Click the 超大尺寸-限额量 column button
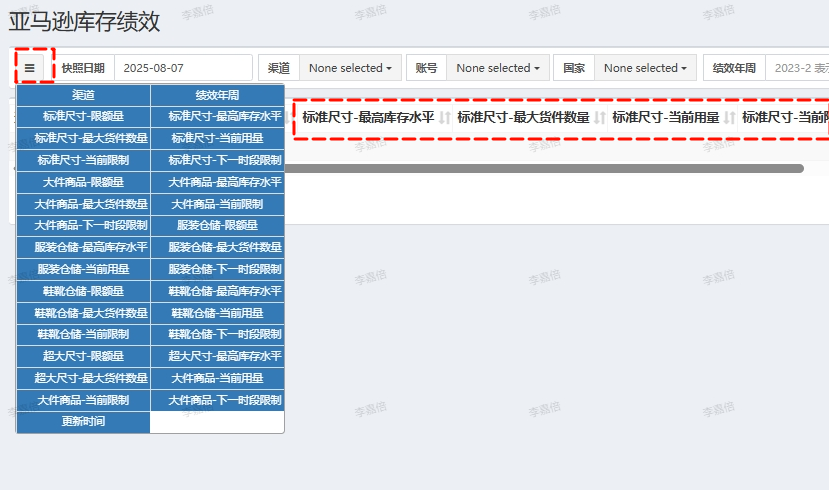The width and height of the screenshot is (829, 490). pos(84,356)
